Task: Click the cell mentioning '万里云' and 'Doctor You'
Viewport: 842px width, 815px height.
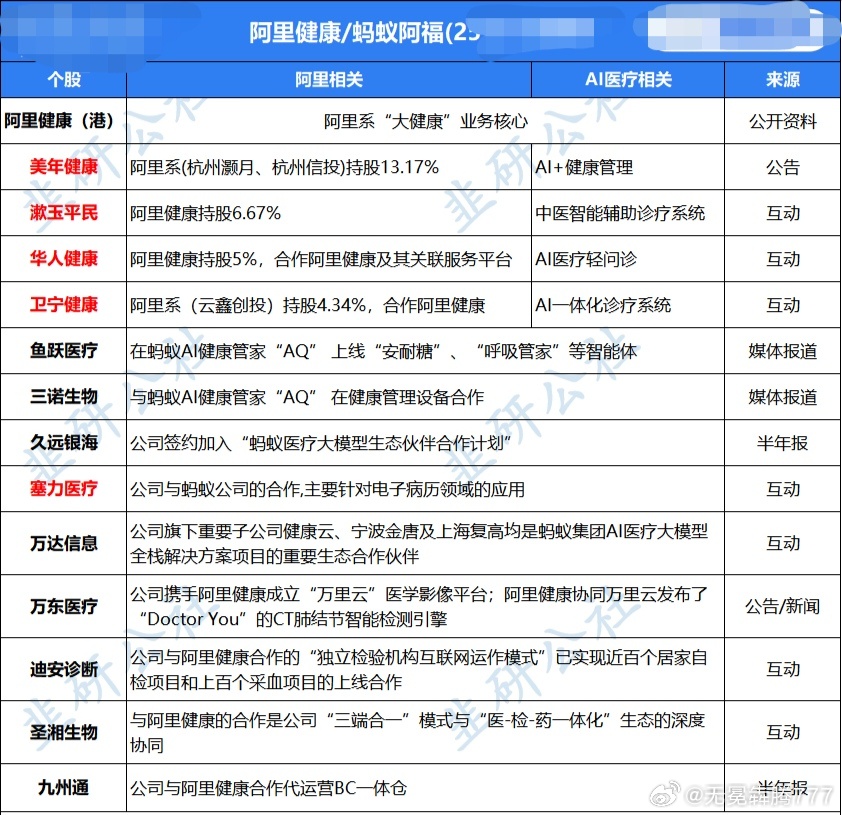Action: tap(425, 606)
